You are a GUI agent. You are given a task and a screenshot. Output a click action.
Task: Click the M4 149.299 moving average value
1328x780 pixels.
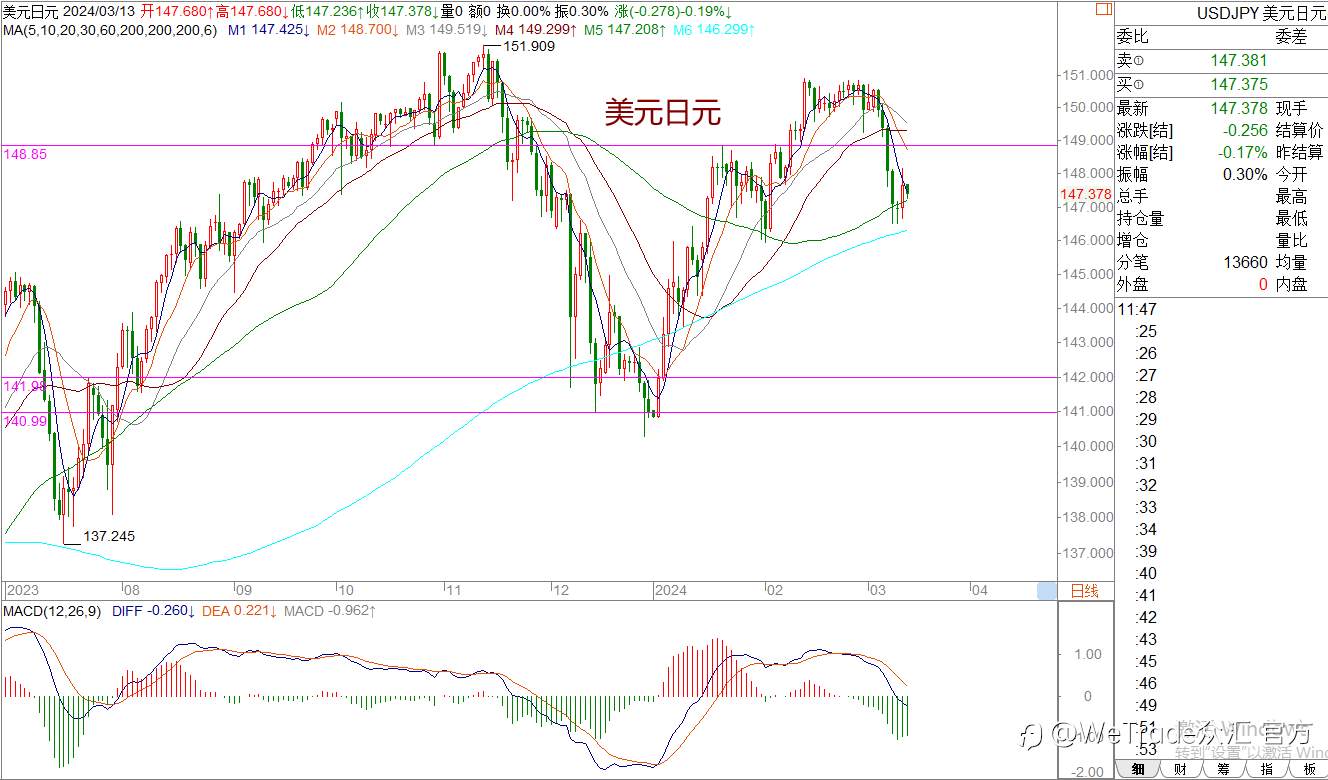click(x=535, y=30)
